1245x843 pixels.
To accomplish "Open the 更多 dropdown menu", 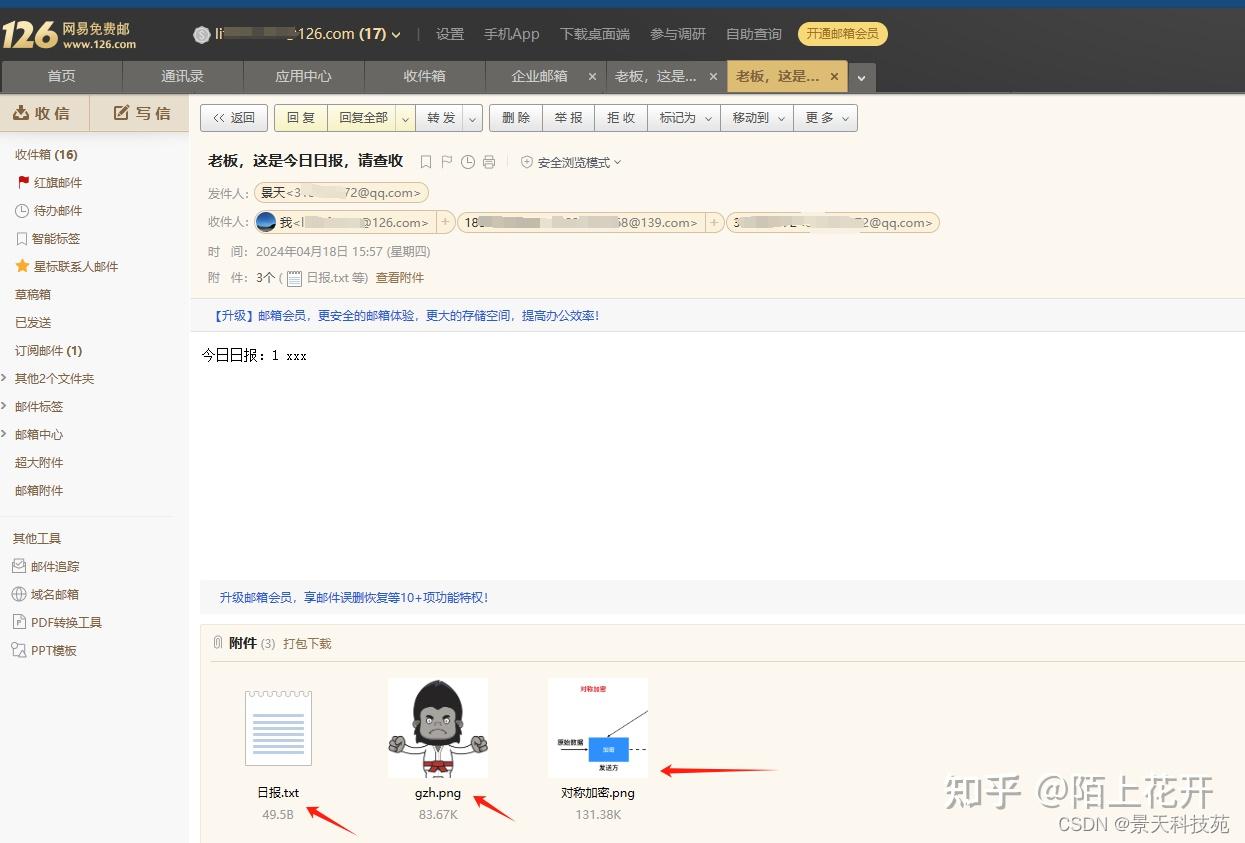I will pos(826,117).
